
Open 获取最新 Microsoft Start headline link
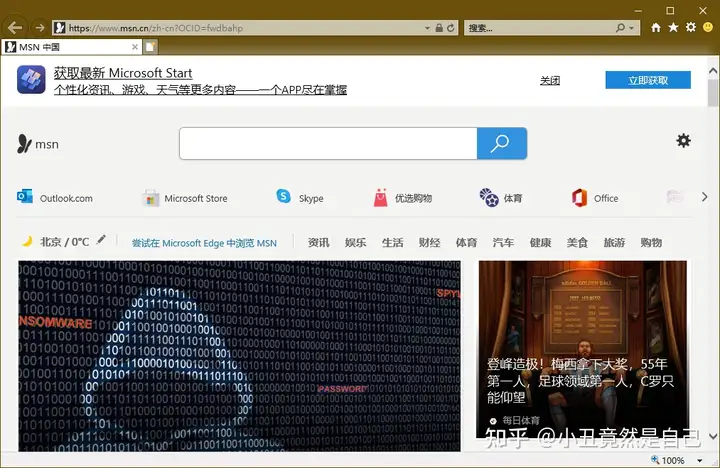[x=123, y=73]
